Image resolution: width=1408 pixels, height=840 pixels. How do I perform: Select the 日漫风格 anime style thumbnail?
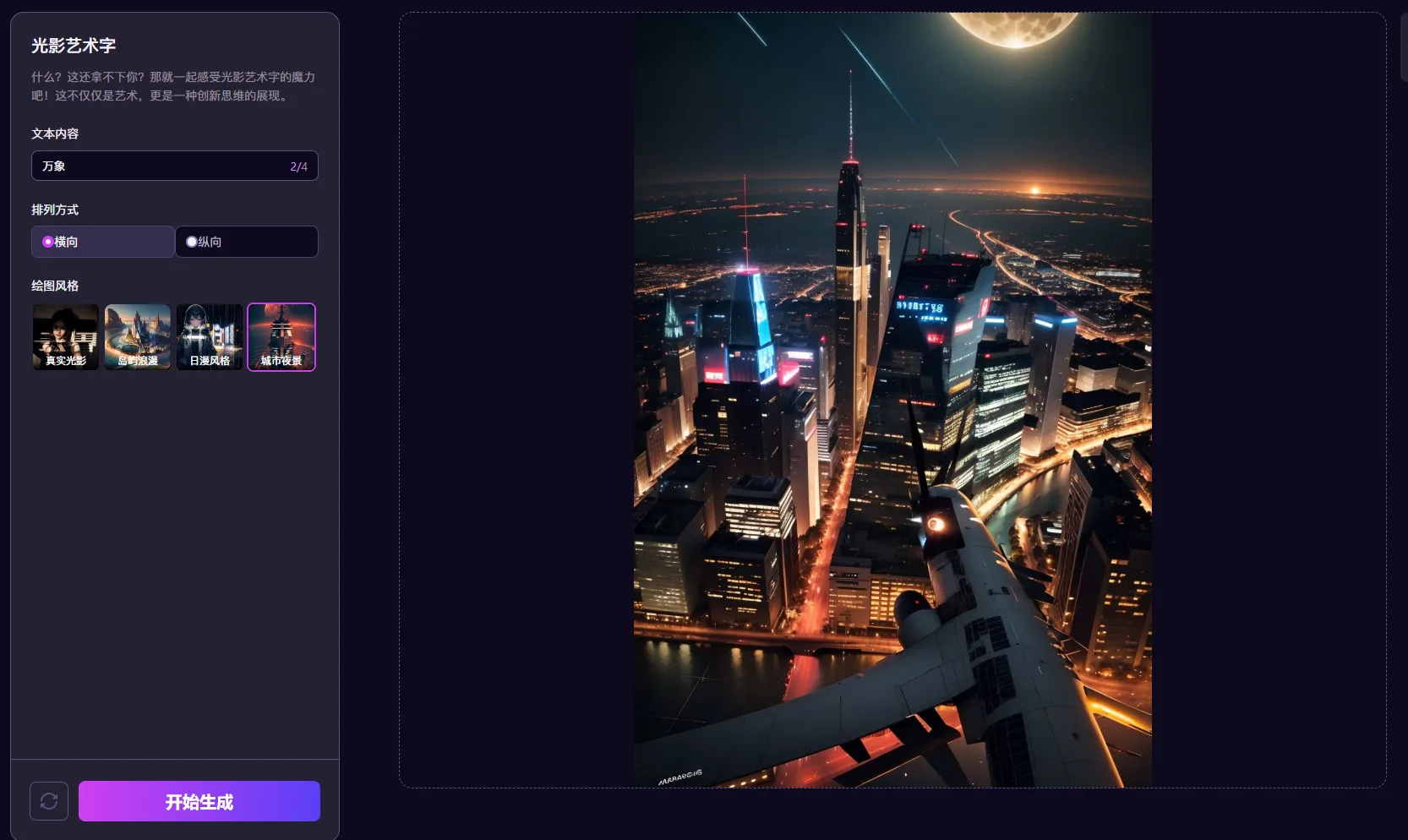pos(210,337)
